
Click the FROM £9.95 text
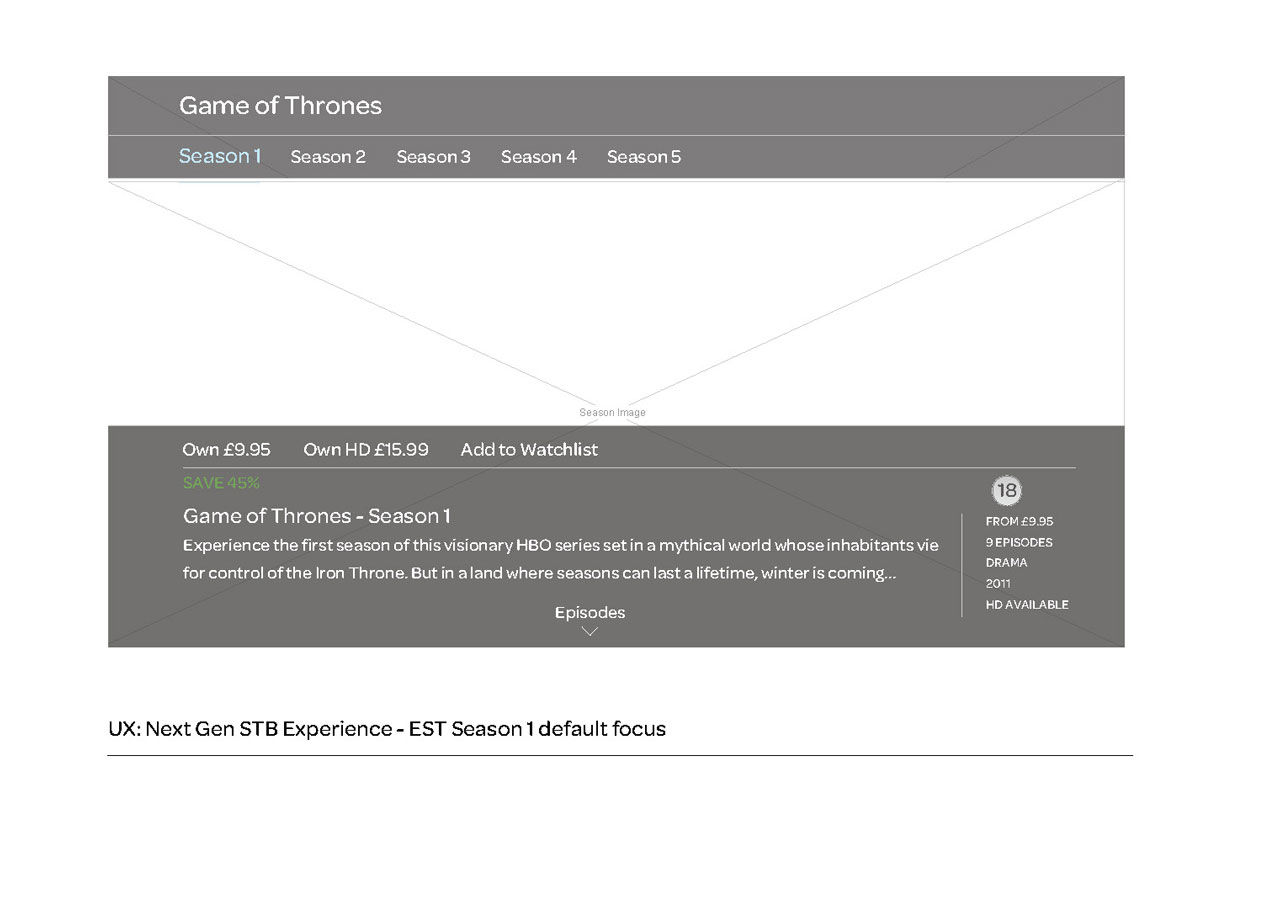(1019, 521)
